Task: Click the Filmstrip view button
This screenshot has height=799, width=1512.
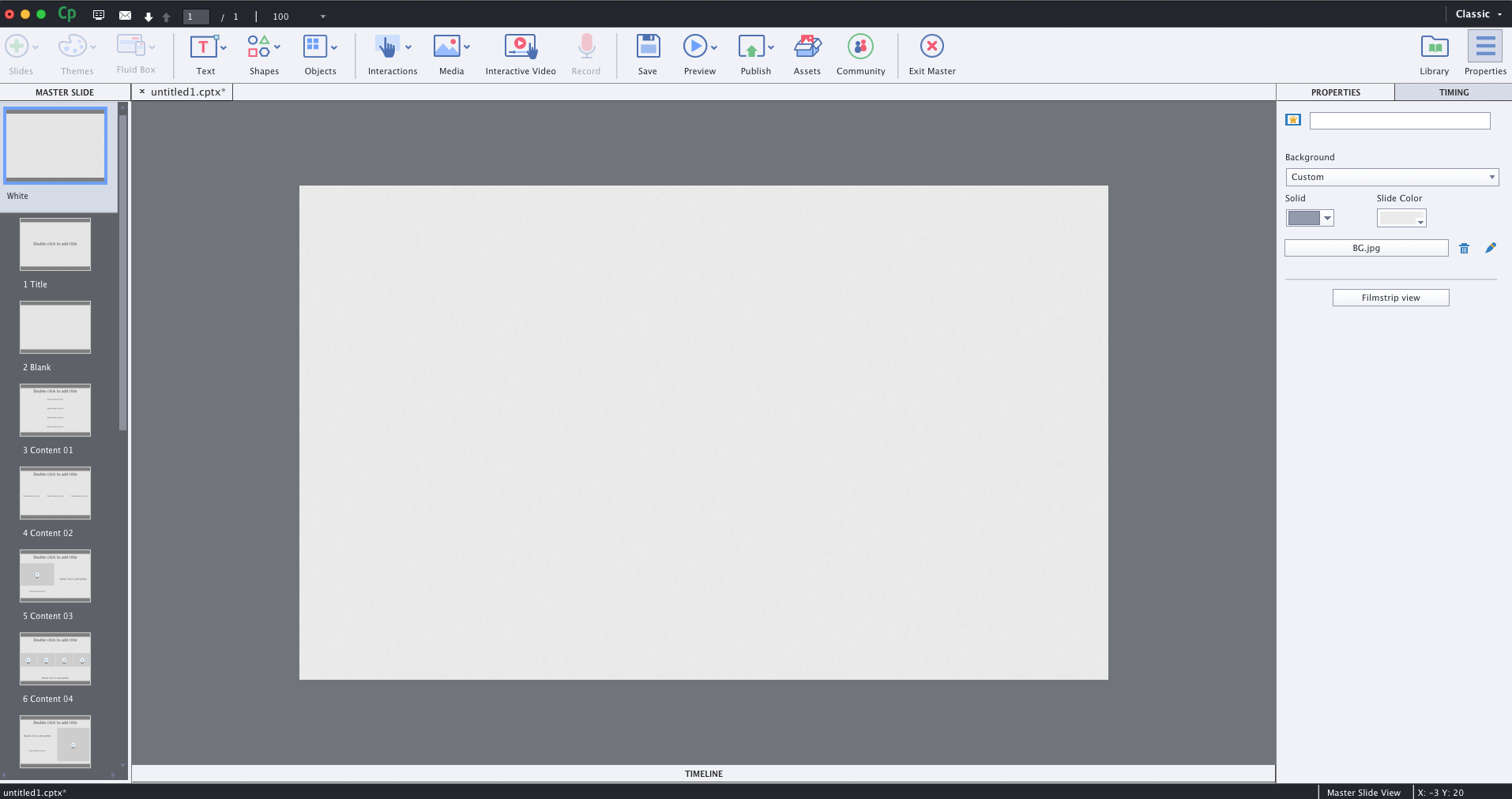Action: coord(1390,298)
